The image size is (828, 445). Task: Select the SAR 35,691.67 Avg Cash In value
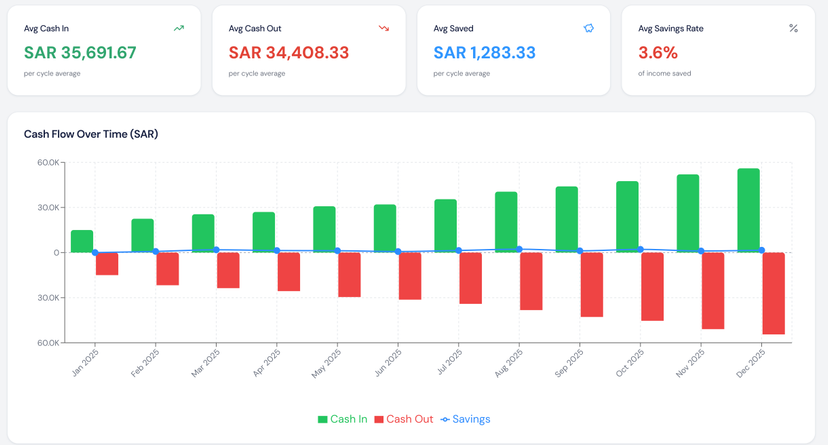(x=80, y=52)
